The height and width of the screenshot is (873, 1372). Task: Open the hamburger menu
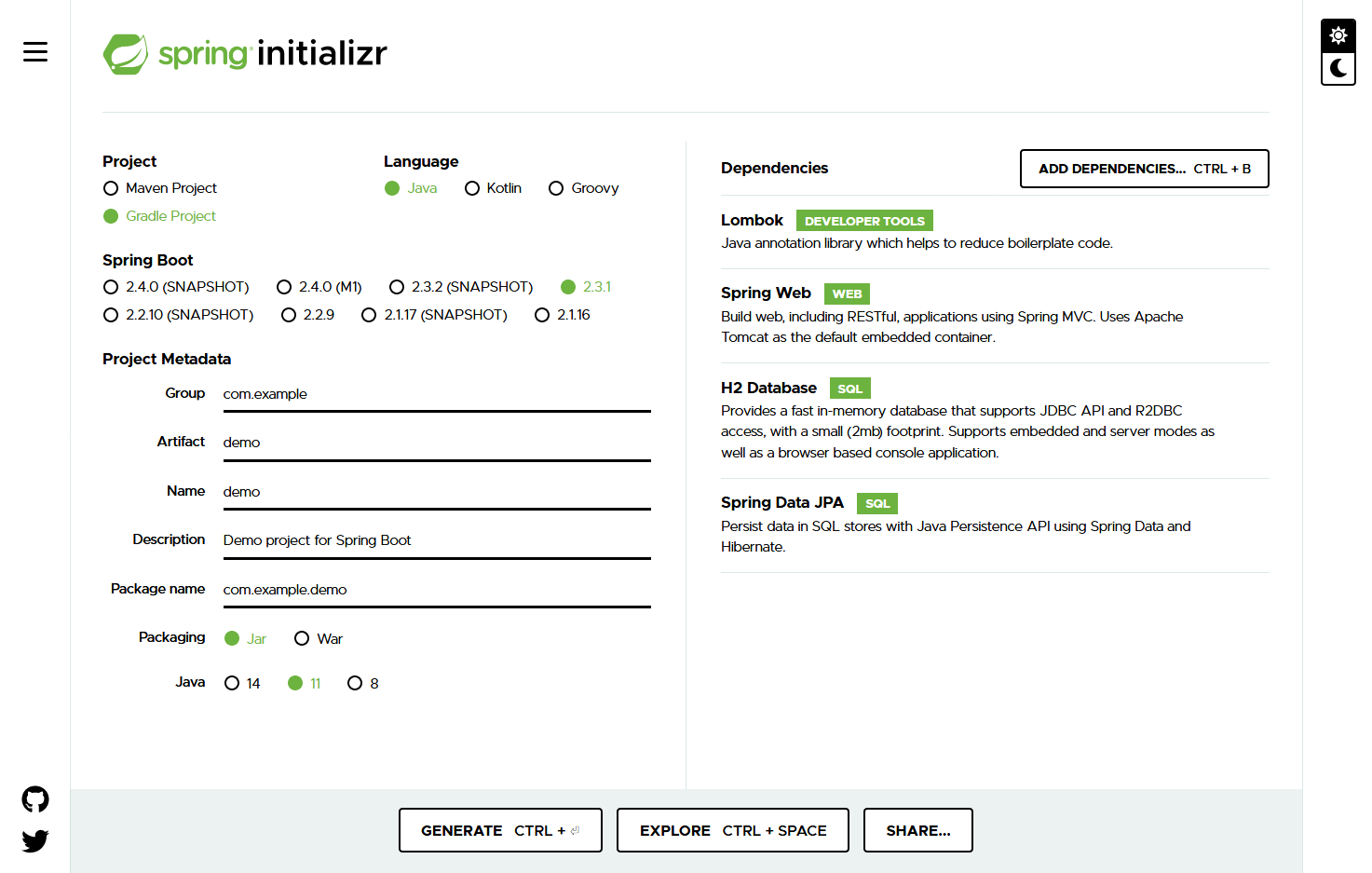pos(35,52)
